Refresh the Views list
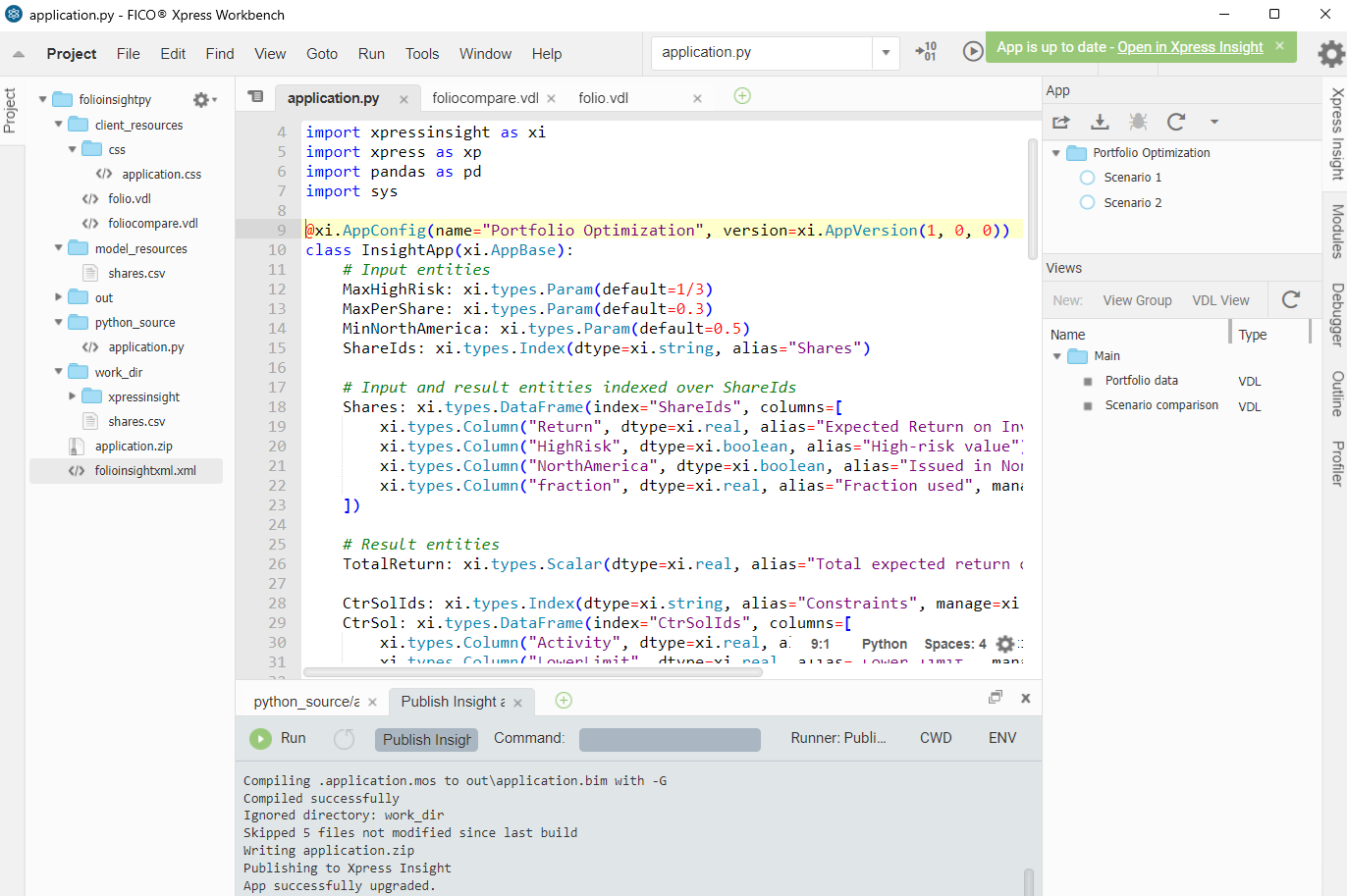Screen dimensions: 1347x896 1291,299
